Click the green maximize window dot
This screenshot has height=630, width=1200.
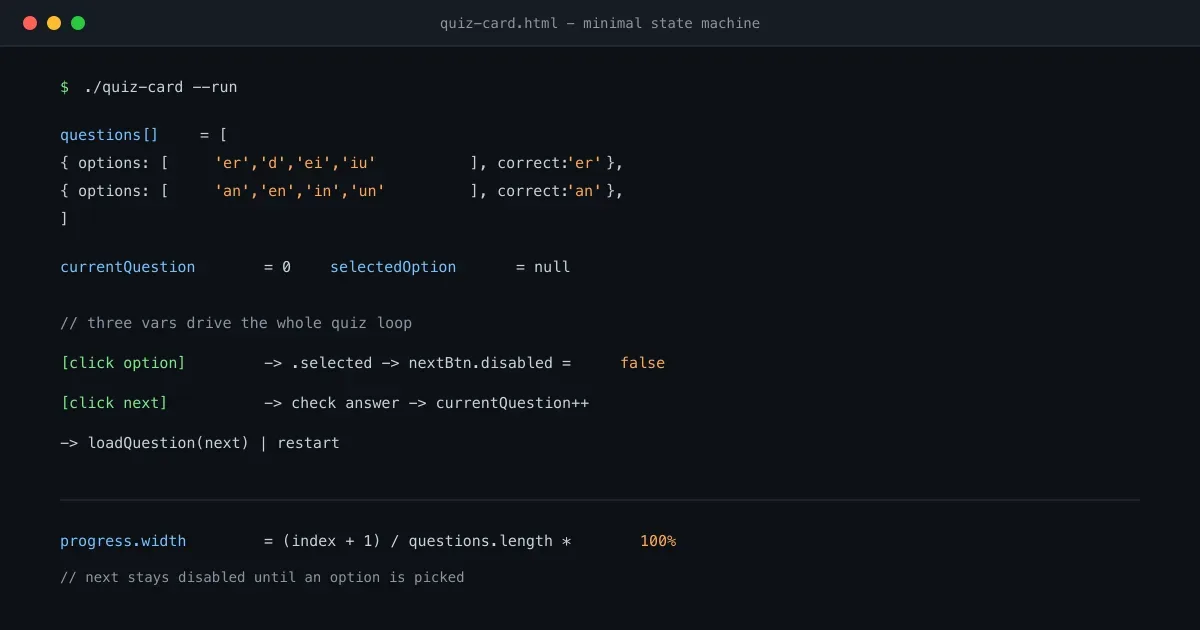click(78, 23)
